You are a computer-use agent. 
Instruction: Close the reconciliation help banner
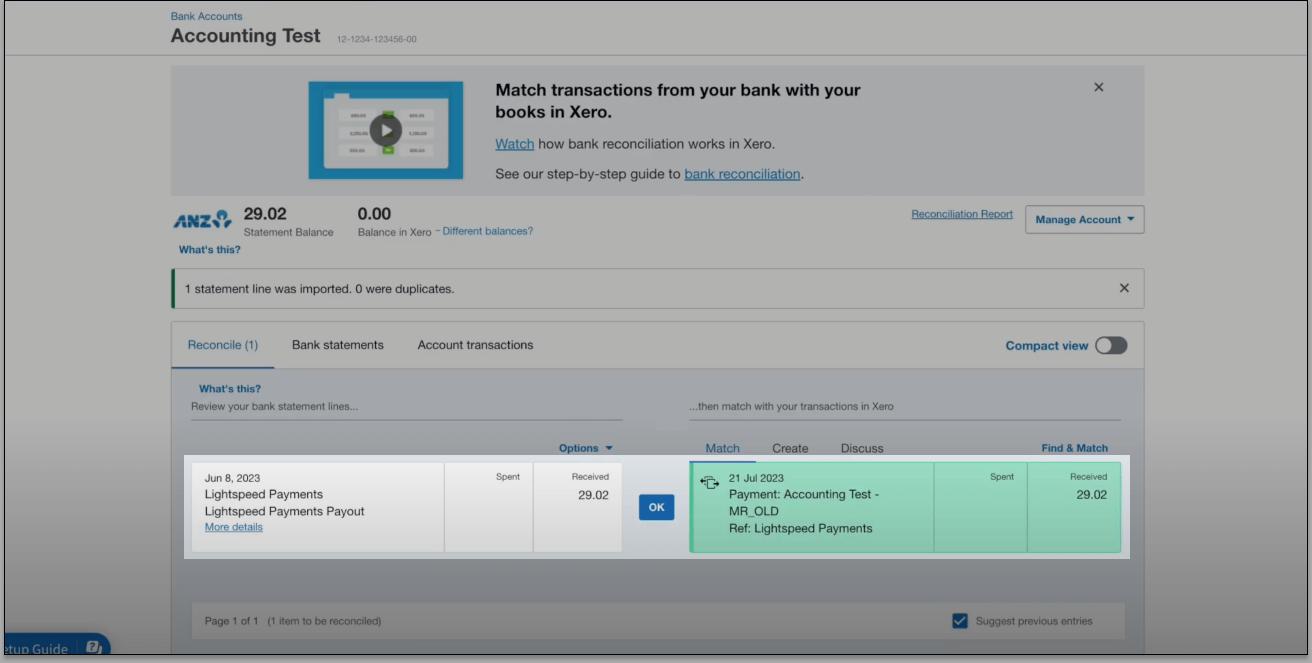(1099, 87)
